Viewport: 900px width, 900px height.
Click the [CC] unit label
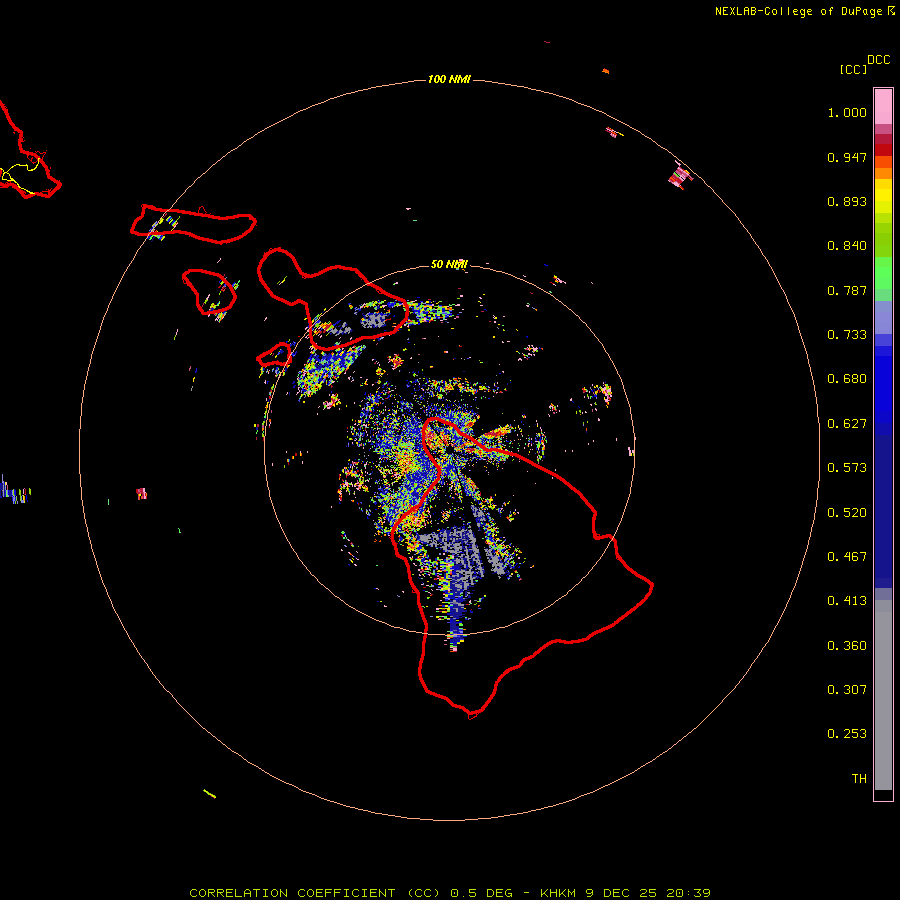(x=853, y=69)
